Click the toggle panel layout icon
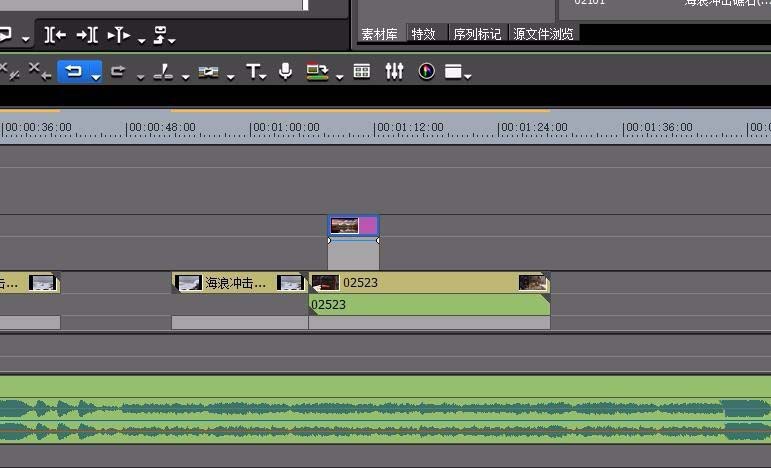Image resolution: width=771 pixels, height=468 pixels. pos(453,71)
